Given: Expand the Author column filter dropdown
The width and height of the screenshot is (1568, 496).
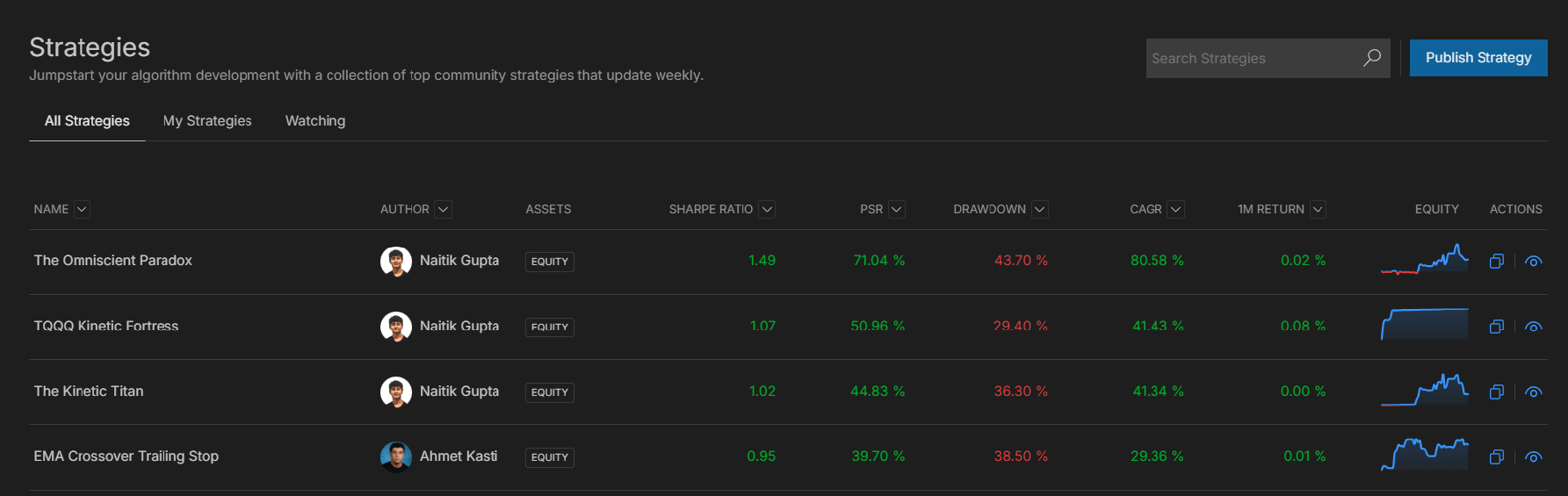Looking at the screenshot, I should (444, 209).
